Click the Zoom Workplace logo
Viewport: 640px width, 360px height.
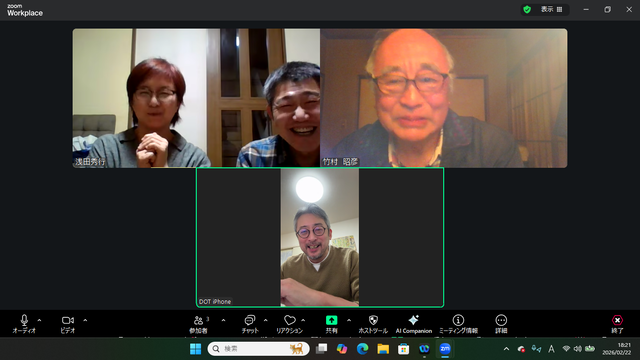click(x=25, y=10)
